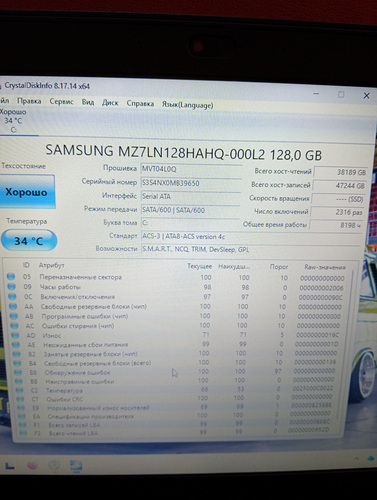Click raw value 002F000C0022 in Температура row

(x=313, y=388)
